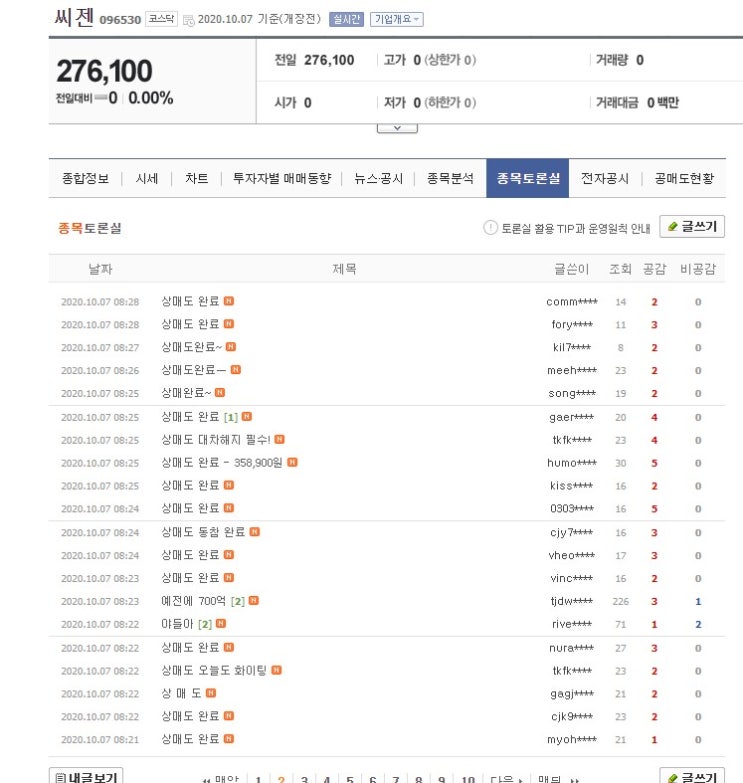Open the 기업개요 dropdown

coord(396,19)
